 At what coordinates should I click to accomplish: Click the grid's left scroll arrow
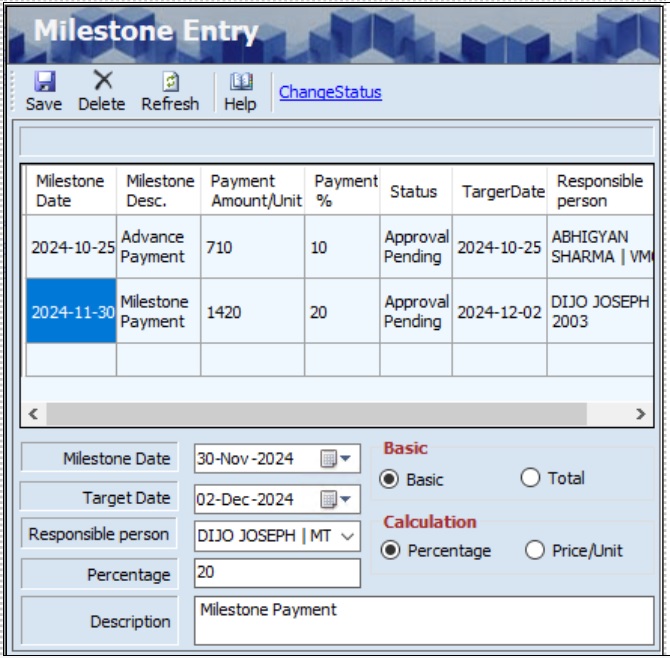34,413
